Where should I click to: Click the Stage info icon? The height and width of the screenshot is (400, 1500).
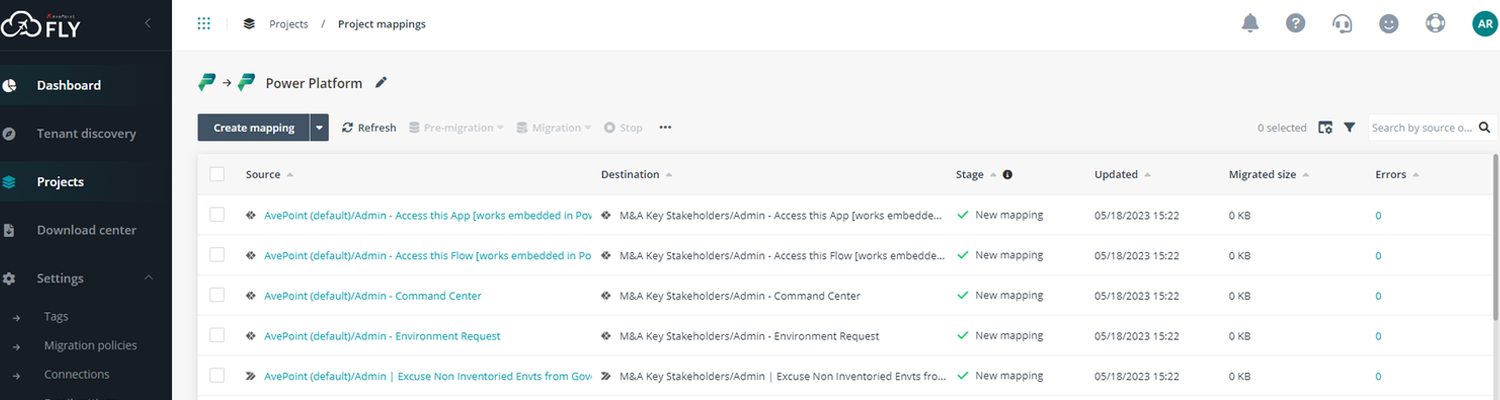pyautogui.click(x=1007, y=174)
